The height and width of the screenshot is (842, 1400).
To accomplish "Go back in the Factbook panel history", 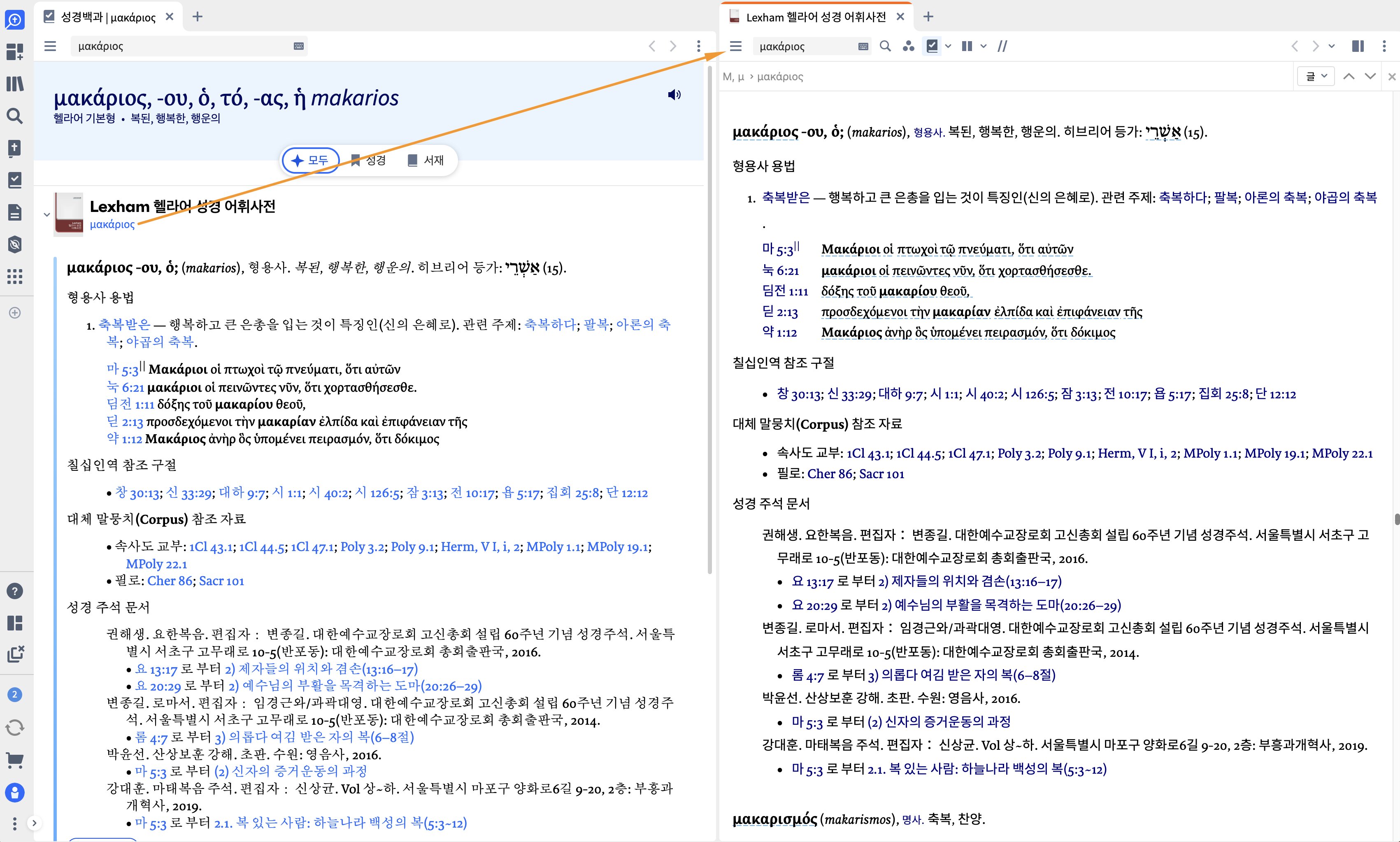I will coord(652,46).
